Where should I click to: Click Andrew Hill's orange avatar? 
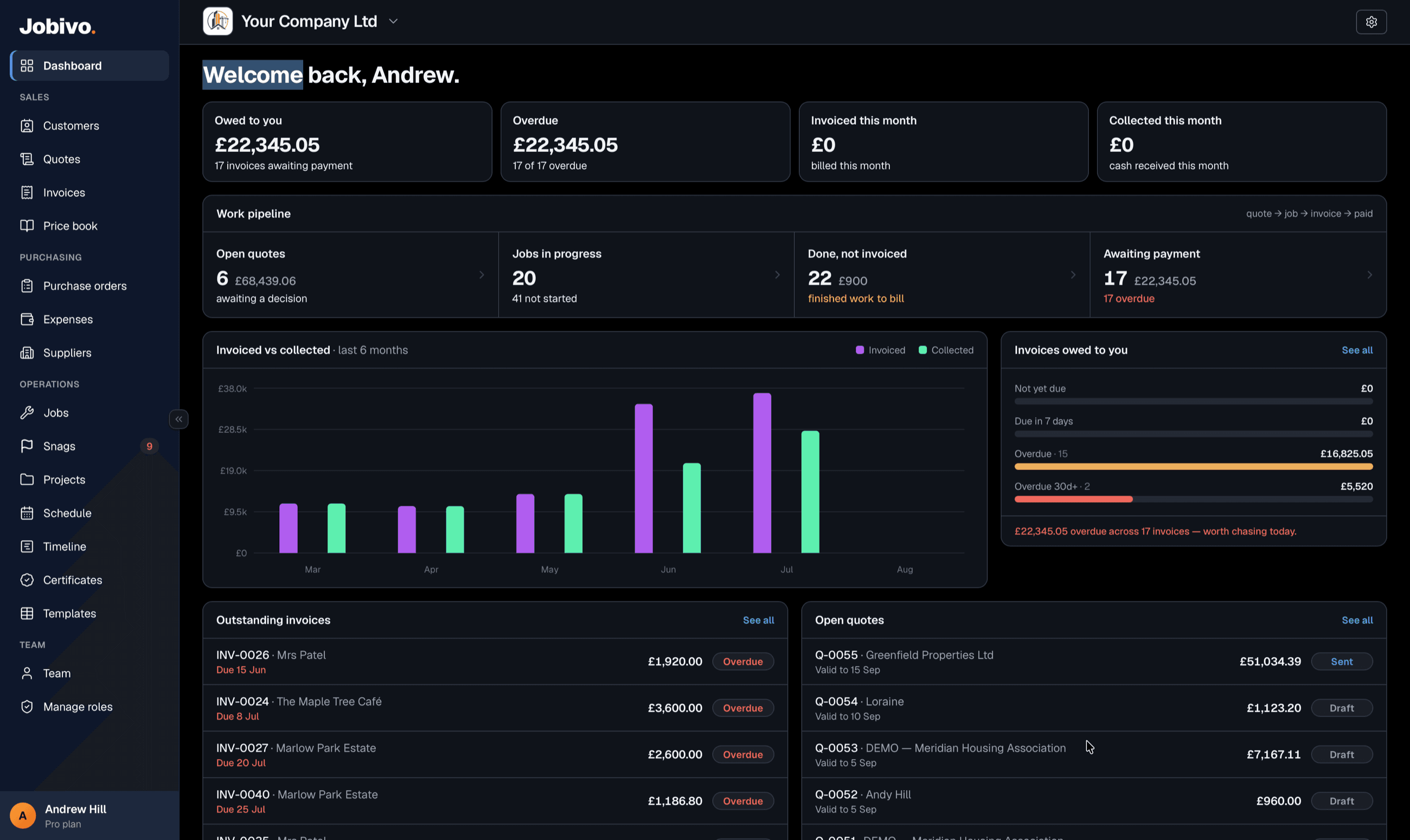click(23, 816)
